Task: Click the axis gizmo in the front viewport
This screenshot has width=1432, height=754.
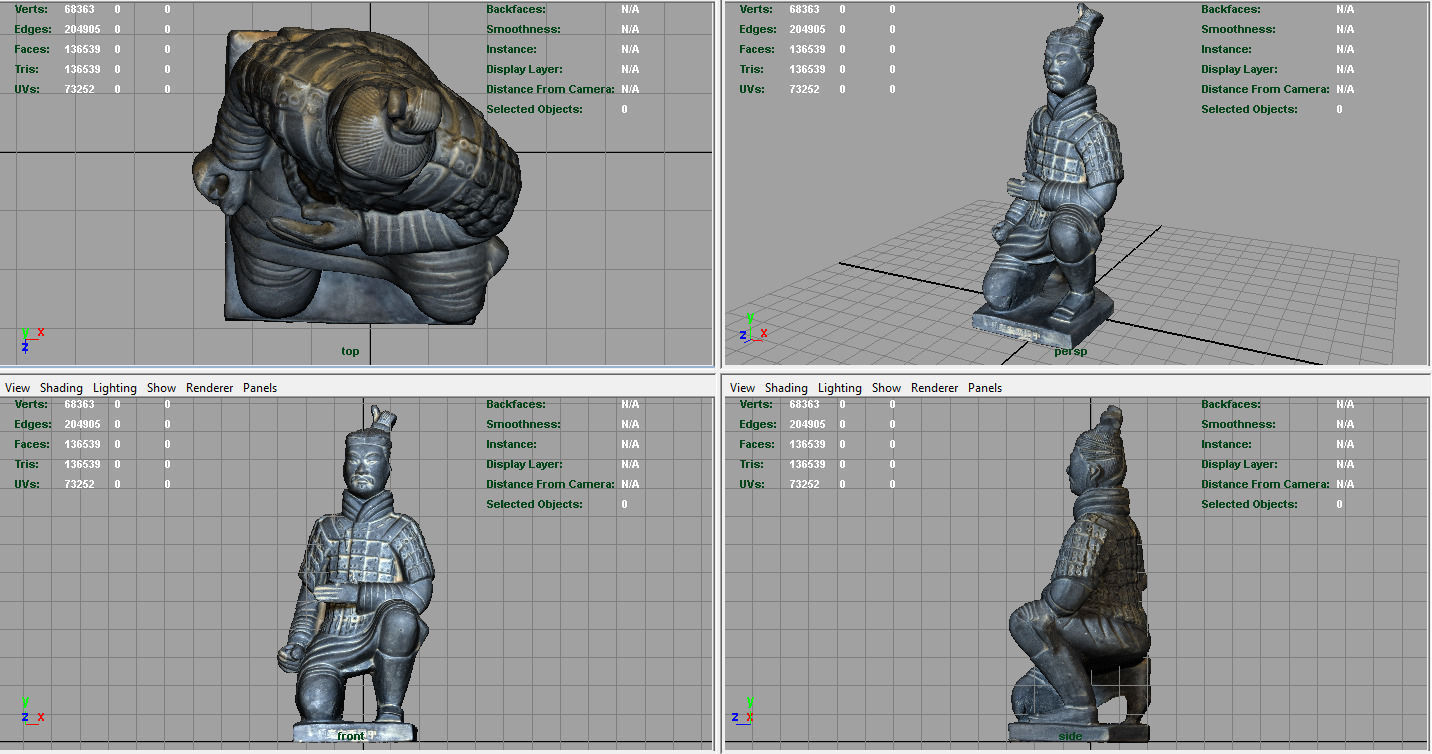Action: click(32, 710)
